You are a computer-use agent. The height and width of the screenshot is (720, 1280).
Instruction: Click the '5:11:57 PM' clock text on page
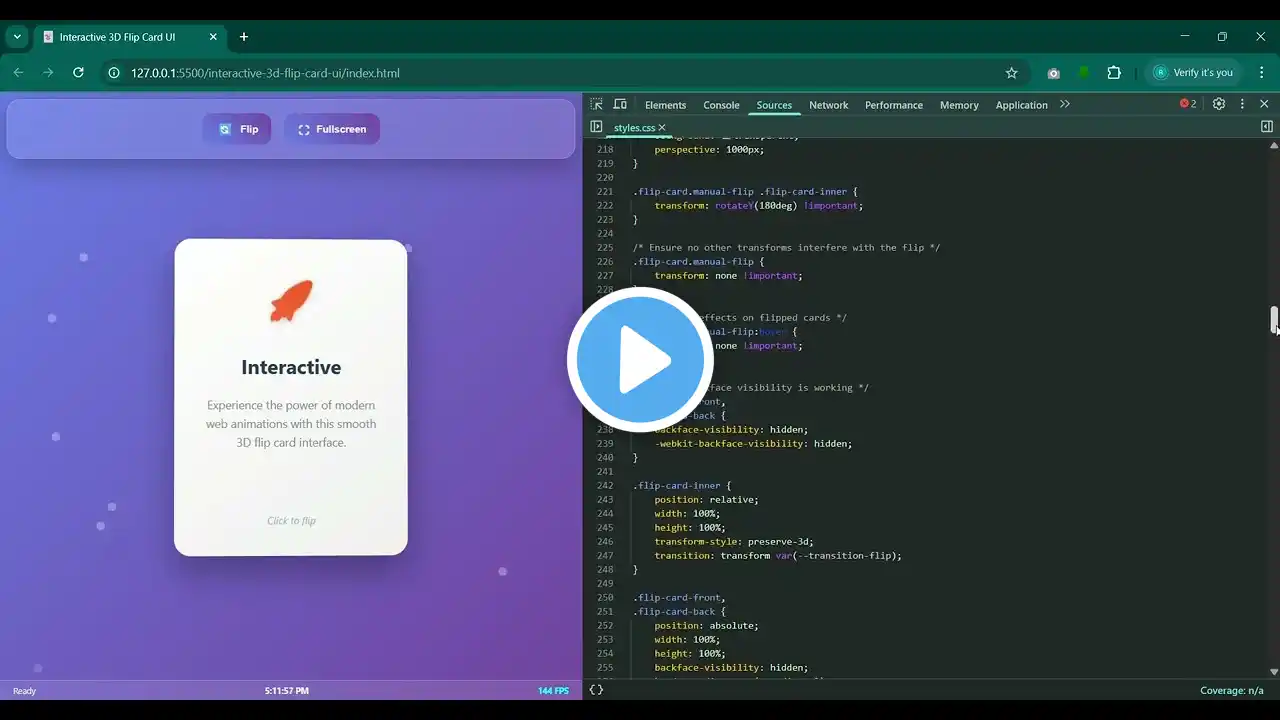[x=287, y=691]
